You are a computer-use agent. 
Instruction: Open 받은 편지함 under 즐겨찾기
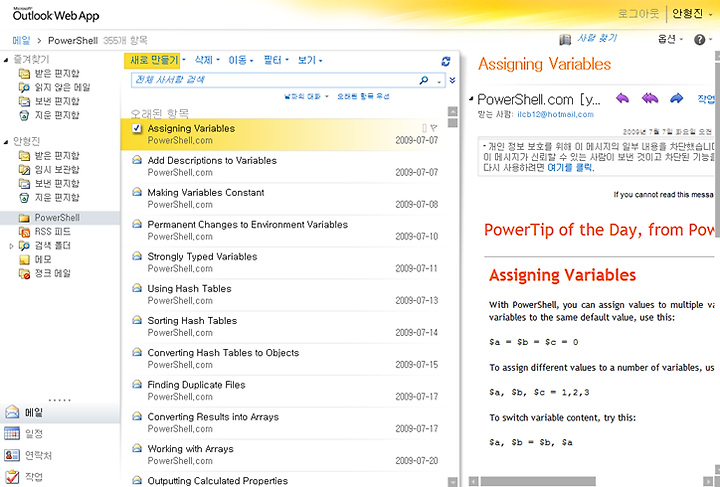tap(56, 73)
